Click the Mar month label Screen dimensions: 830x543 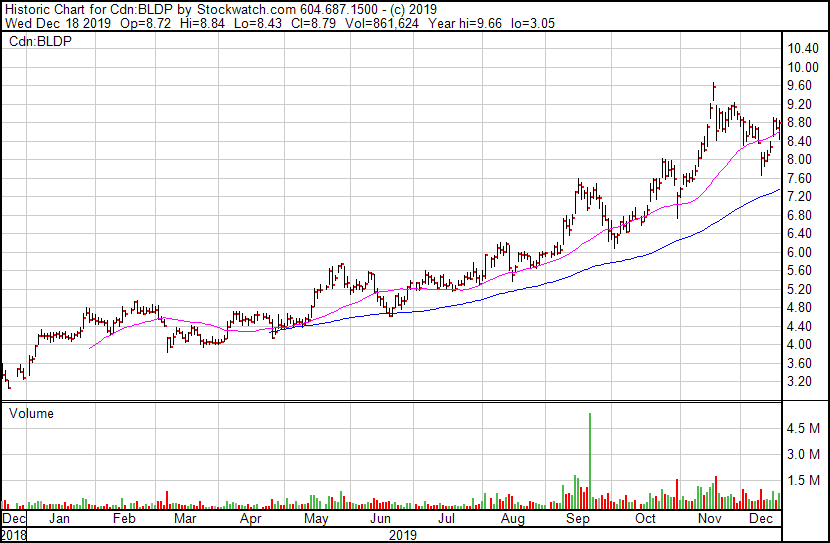[x=185, y=519]
